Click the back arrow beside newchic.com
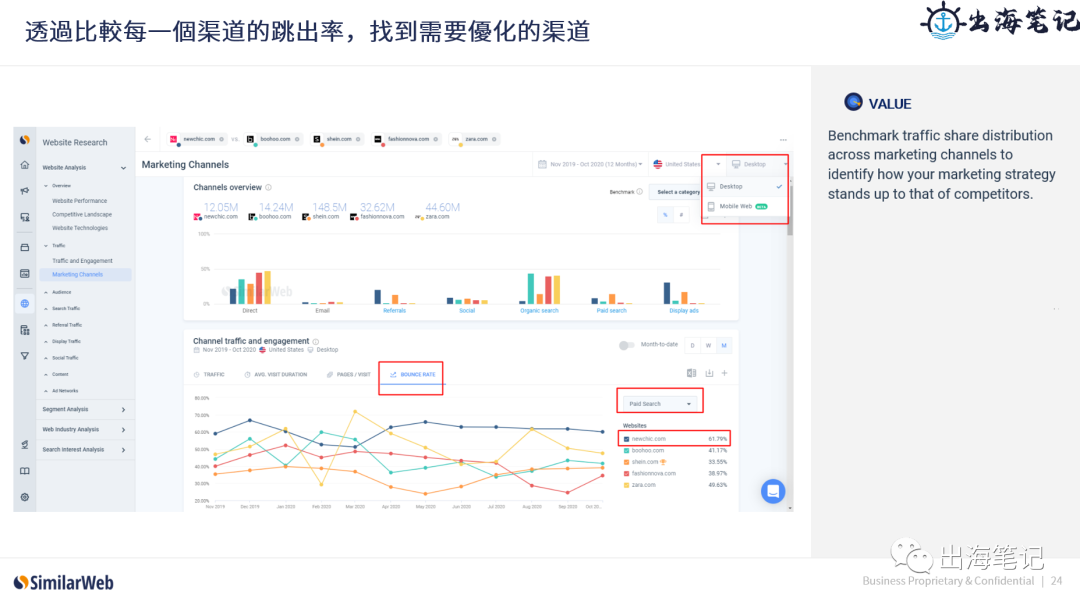 (x=147, y=139)
